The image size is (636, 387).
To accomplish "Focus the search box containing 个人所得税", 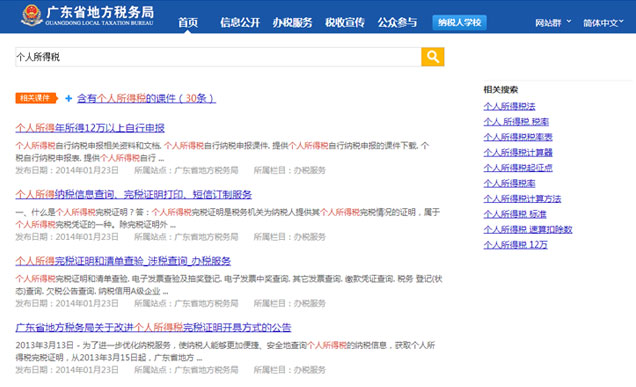I will click(x=218, y=57).
